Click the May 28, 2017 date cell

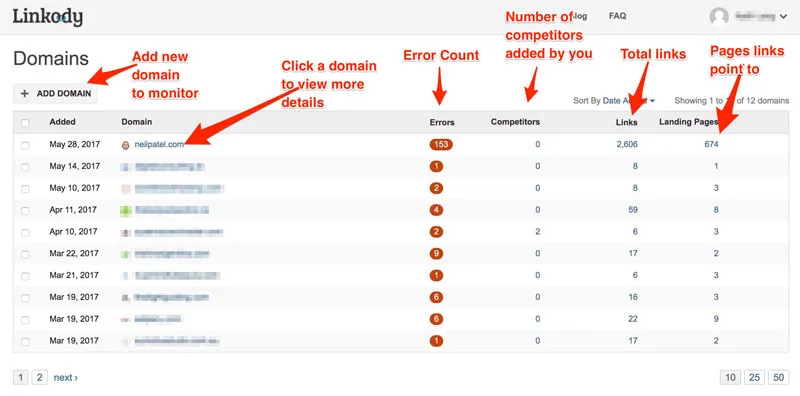click(x=74, y=144)
